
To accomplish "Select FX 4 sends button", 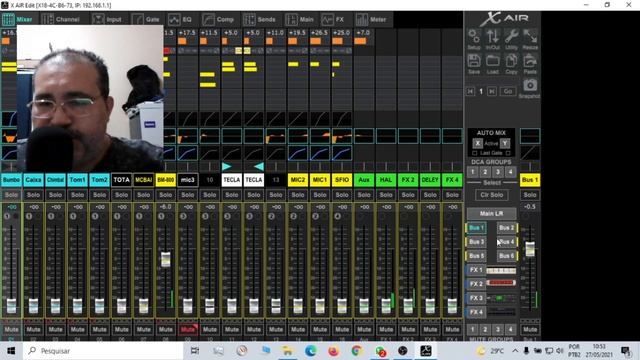I will pos(476,312).
